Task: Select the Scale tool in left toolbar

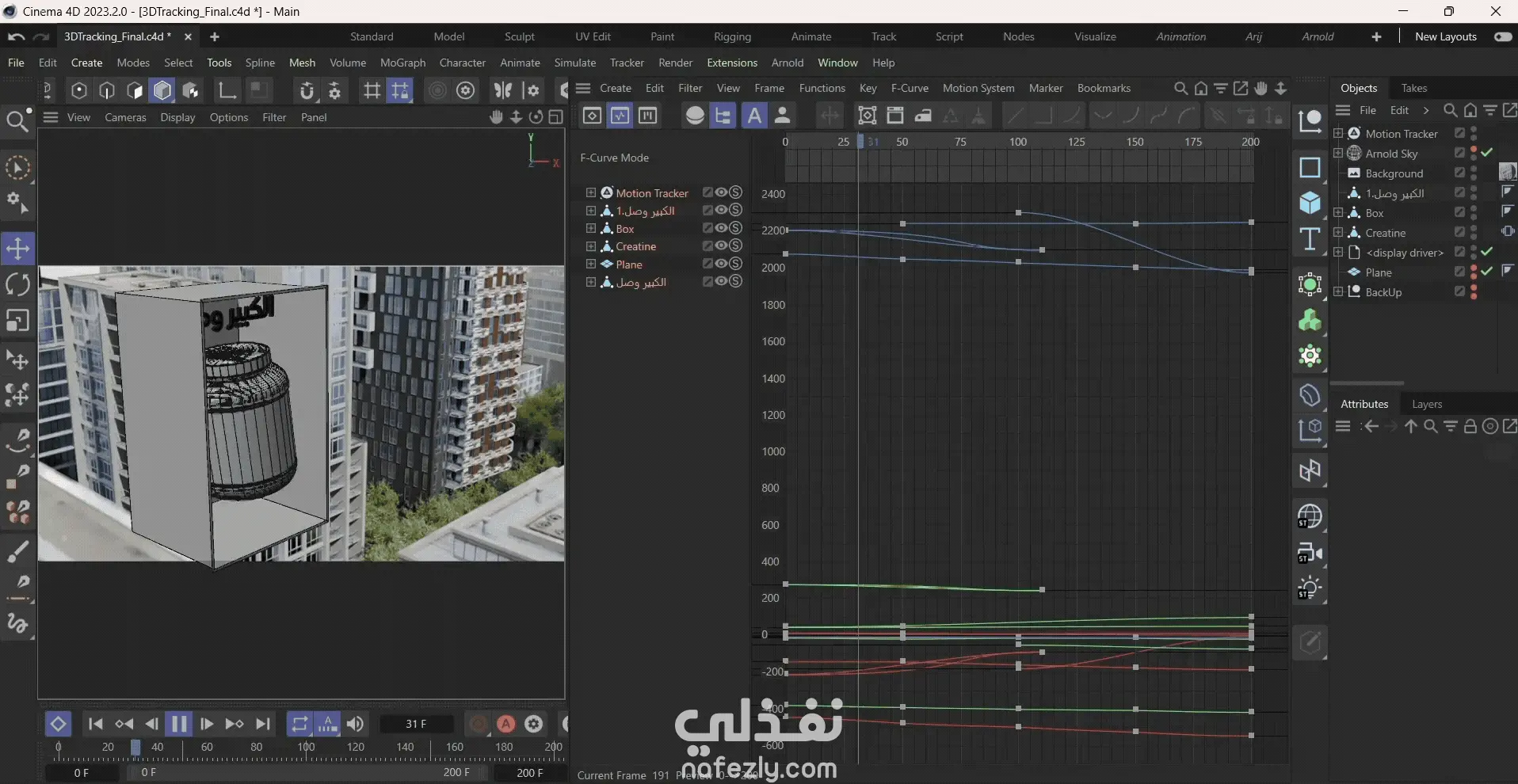Action: pyautogui.click(x=17, y=321)
